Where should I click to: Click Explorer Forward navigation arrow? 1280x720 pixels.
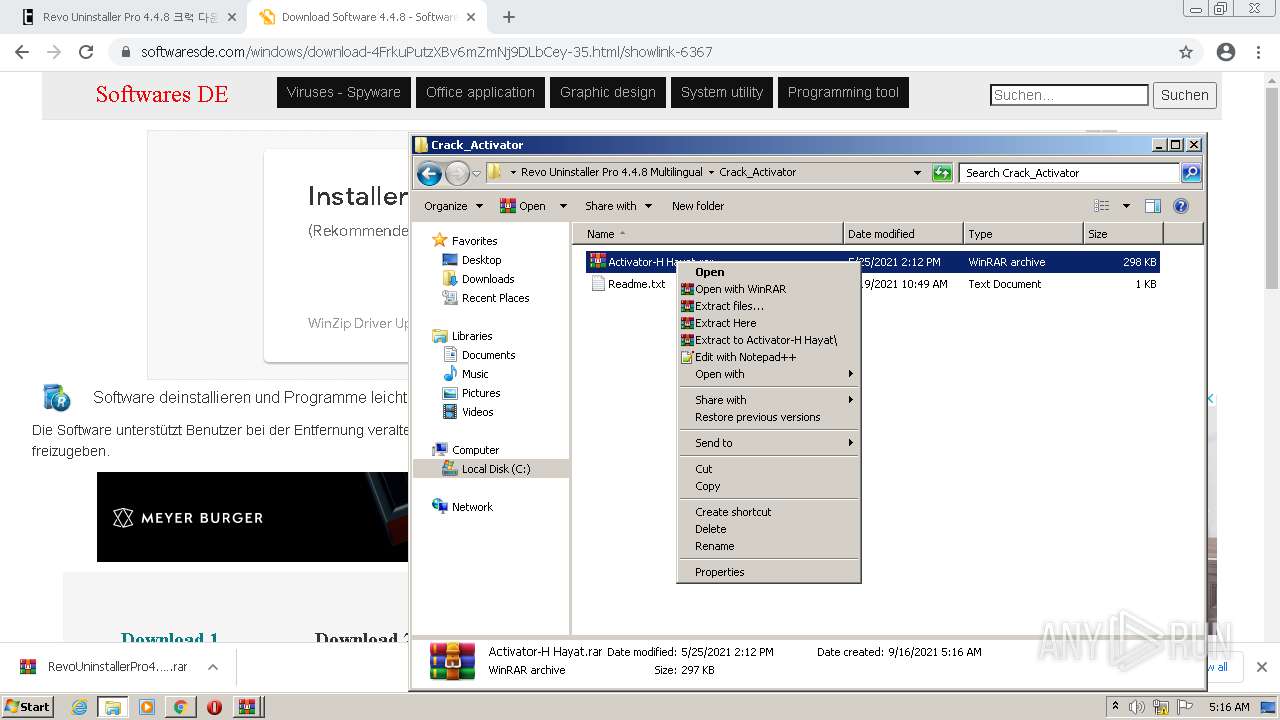(457, 173)
